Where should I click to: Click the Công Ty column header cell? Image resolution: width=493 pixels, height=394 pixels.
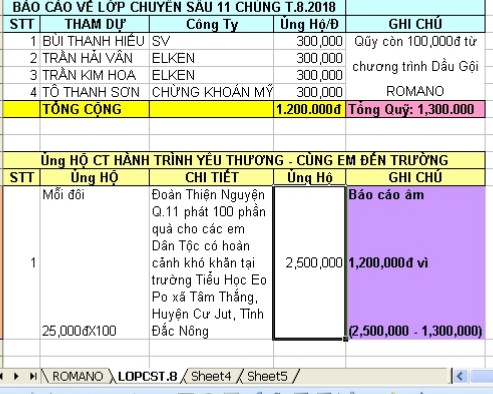[x=211, y=24]
